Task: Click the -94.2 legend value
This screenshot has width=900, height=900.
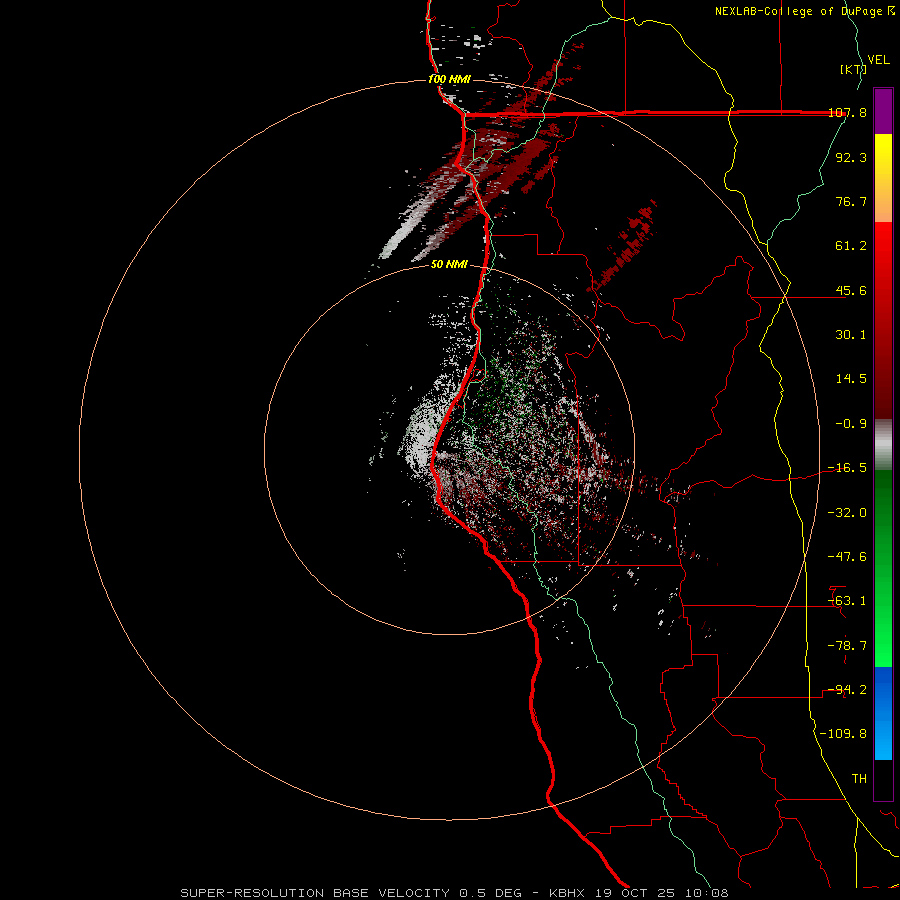Action: point(847,690)
